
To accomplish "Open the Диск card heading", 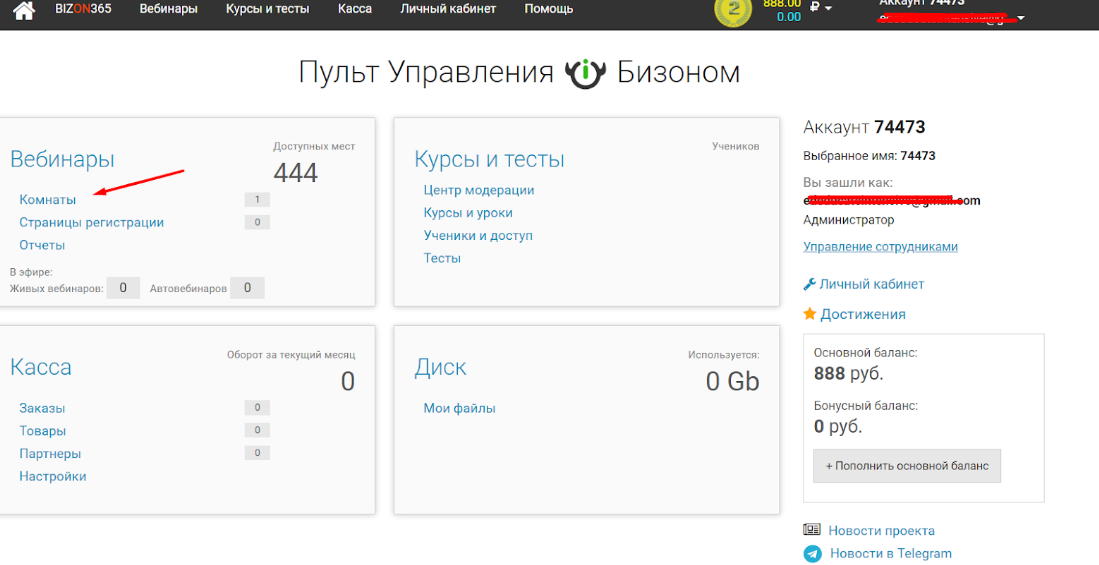I will pyautogui.click(x=440, y=367).
